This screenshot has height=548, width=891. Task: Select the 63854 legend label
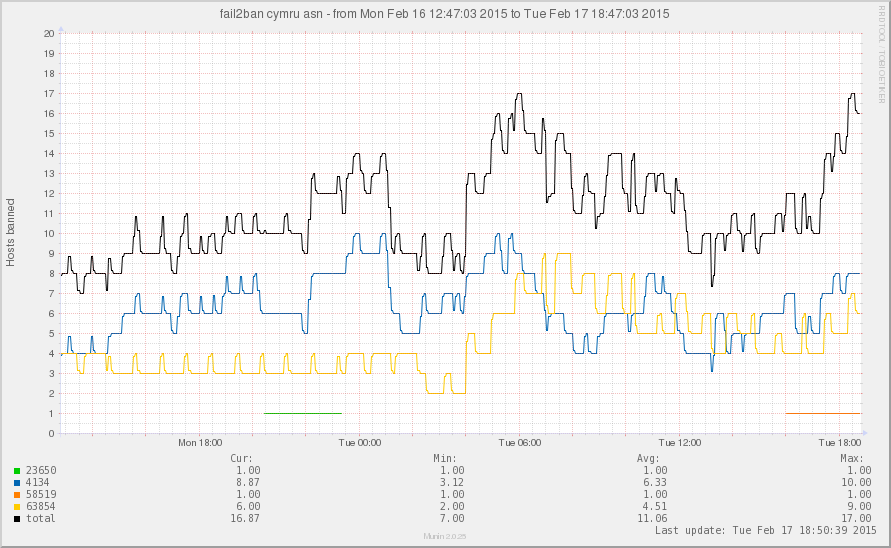pos(40,506)
